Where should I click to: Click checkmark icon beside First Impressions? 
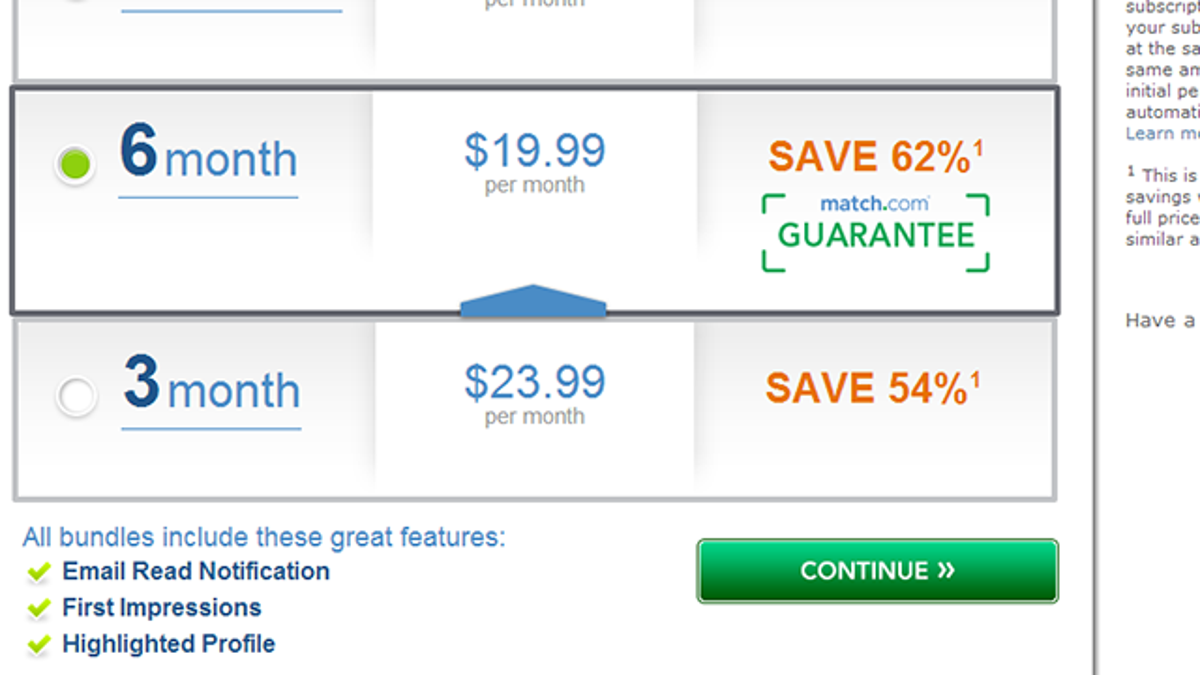tap(39, 608)
